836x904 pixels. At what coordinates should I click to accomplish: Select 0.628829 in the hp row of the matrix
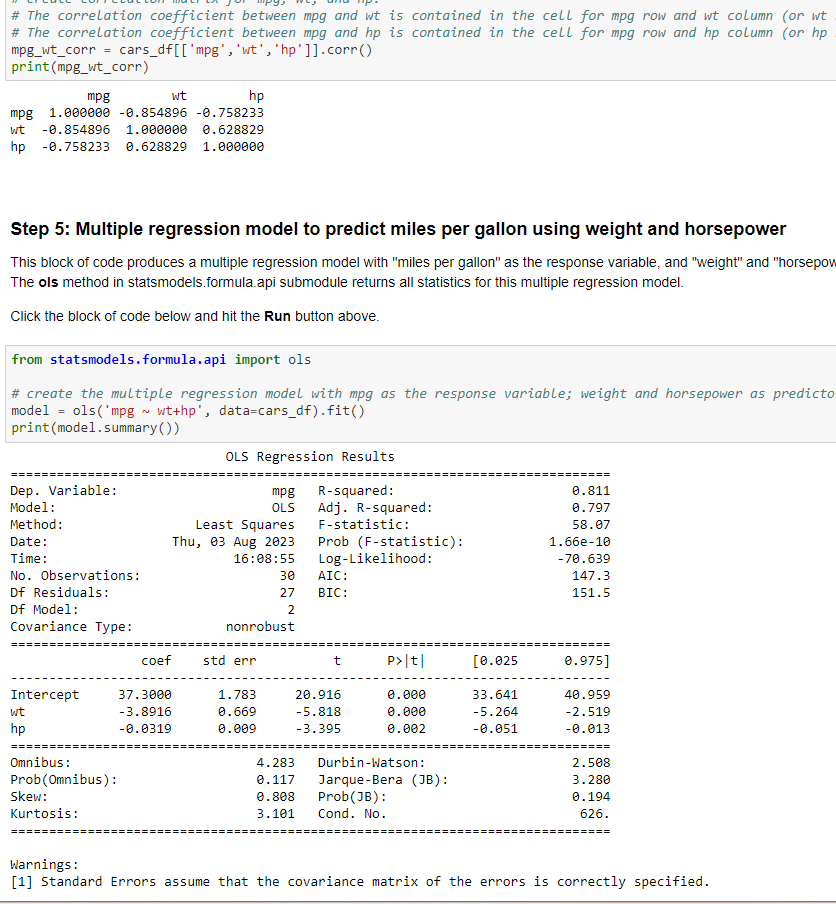tap(156, 146)
